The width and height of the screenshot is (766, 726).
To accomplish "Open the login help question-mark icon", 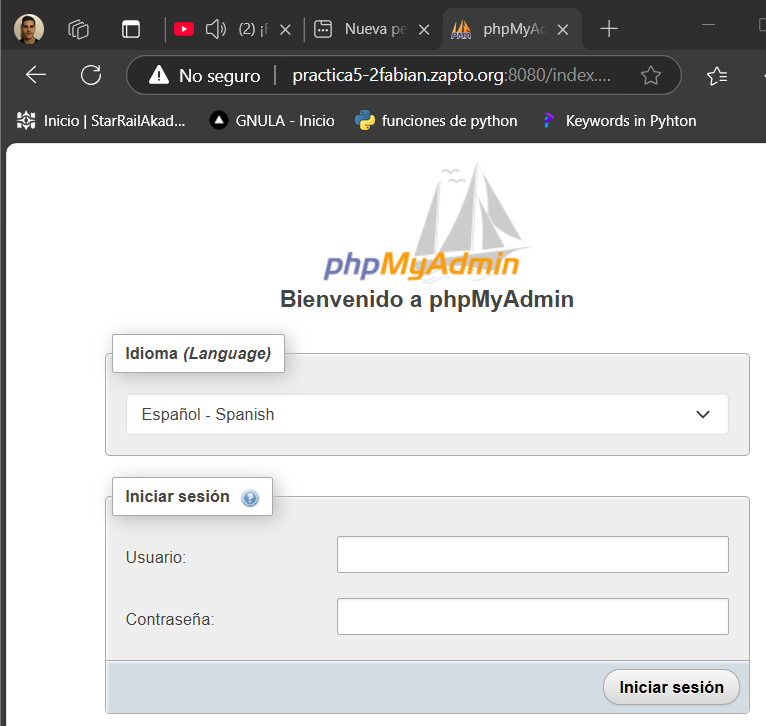I will point(250,498).
